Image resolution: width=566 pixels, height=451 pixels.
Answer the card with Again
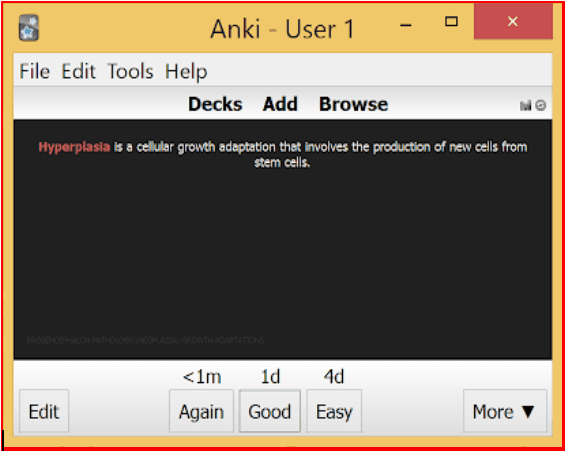tap(201, 411)
